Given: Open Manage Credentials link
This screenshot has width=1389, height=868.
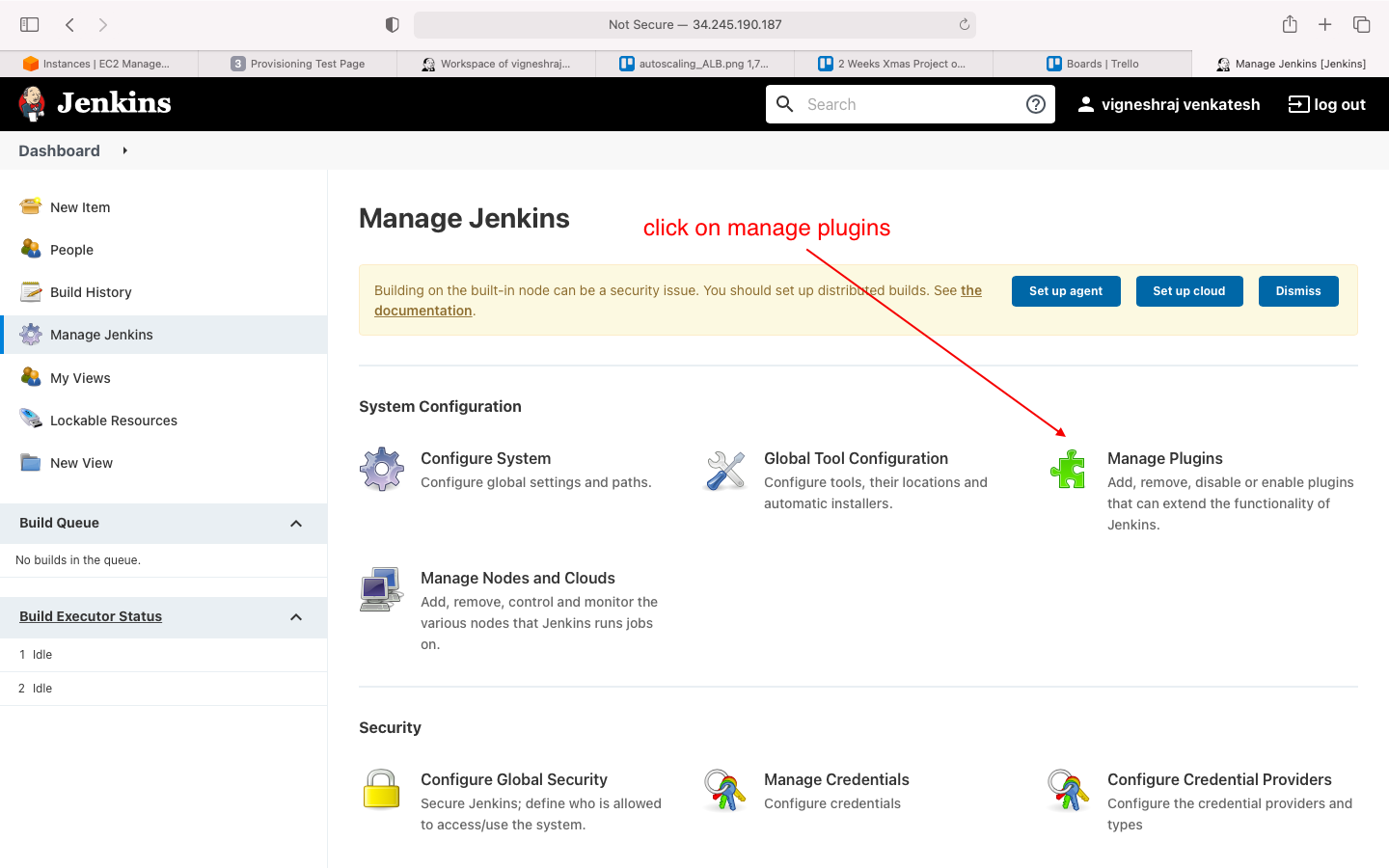Looking at the screenshot, I should point(837,779).
